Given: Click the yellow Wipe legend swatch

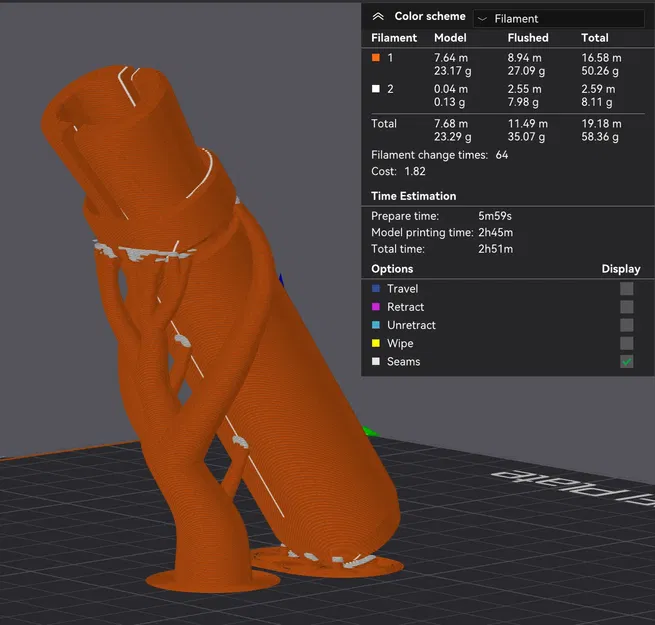Looking at the screenshot, I should [376, 343].
